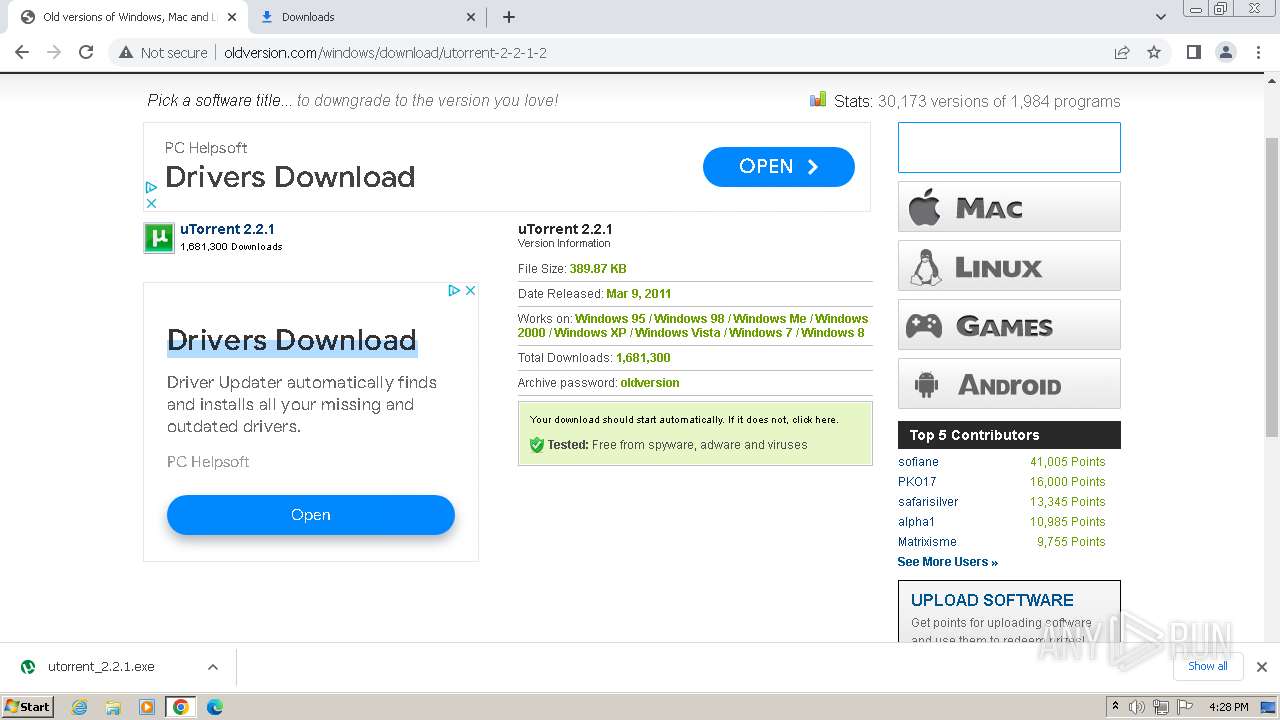Open contributor Matrixisme's profile
Viewport: 1280px width, 720px height.
point(927,542)
